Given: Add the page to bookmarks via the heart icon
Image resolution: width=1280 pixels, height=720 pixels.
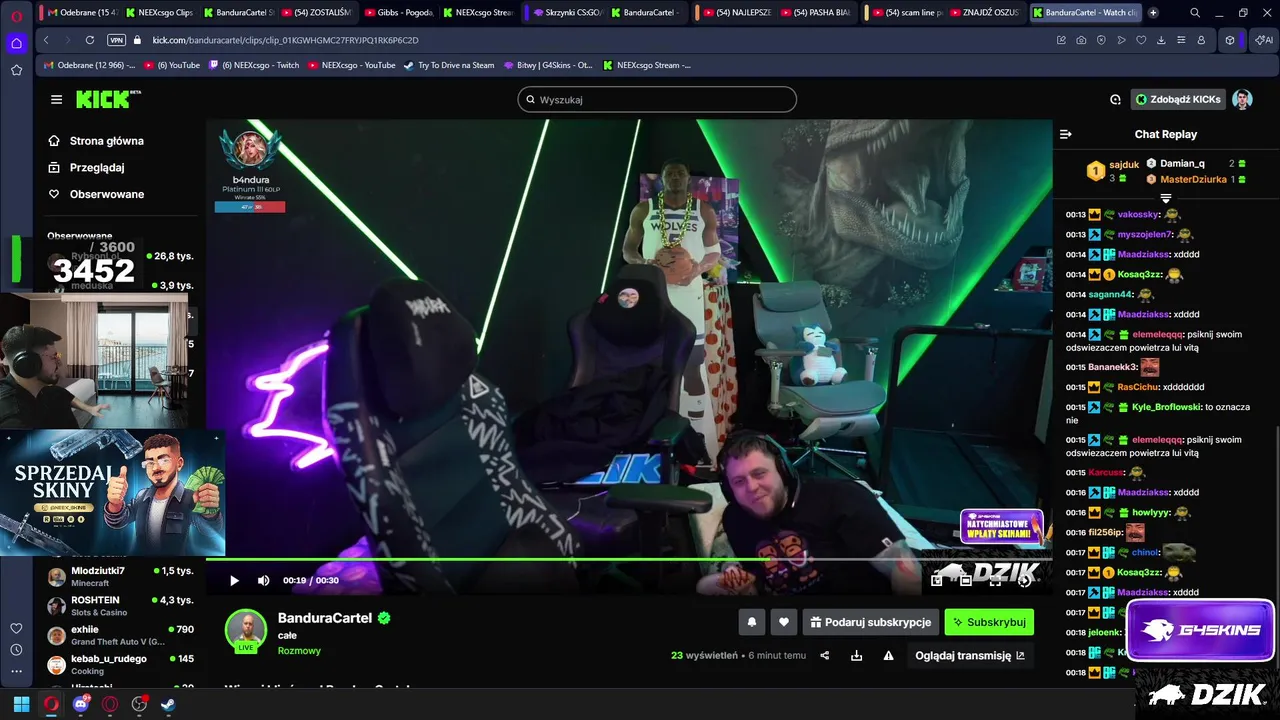Looking at the screenshot, I should [1141, 40].
